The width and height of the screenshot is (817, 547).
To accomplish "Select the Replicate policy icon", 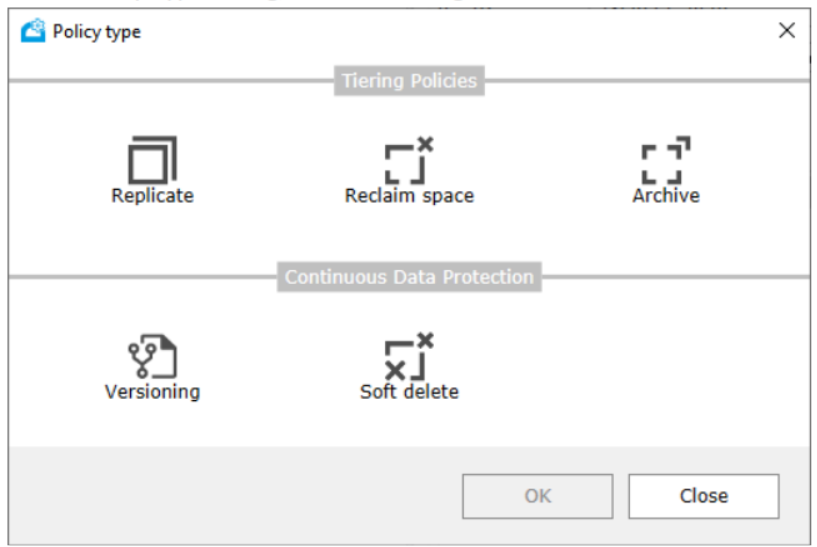I will coord(153,160).
